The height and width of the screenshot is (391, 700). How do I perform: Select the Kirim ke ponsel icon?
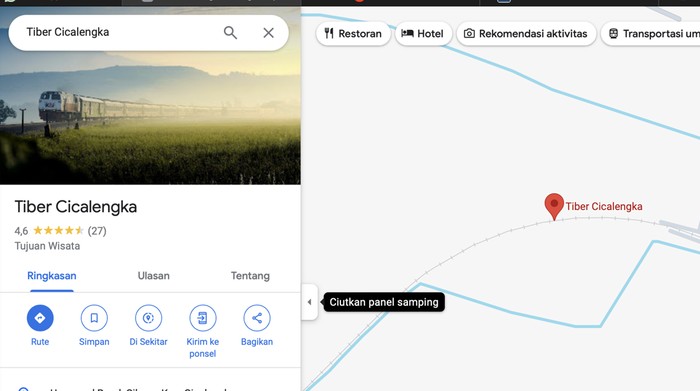203,318
